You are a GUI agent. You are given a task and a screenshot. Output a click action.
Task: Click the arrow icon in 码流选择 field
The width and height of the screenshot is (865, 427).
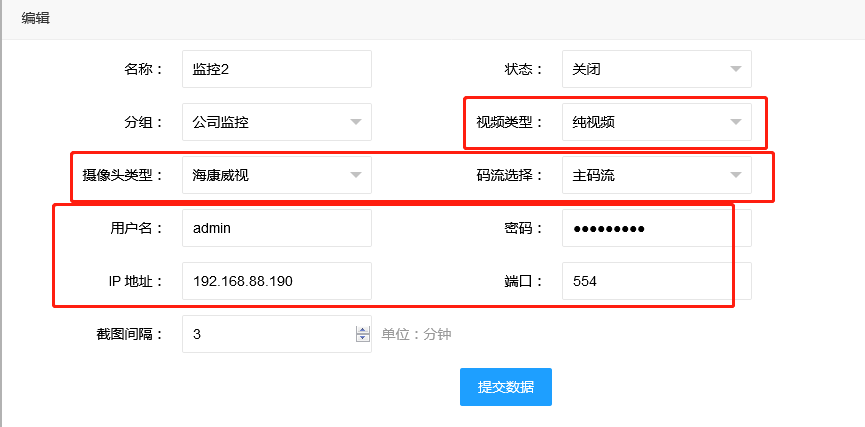point(736,175)
